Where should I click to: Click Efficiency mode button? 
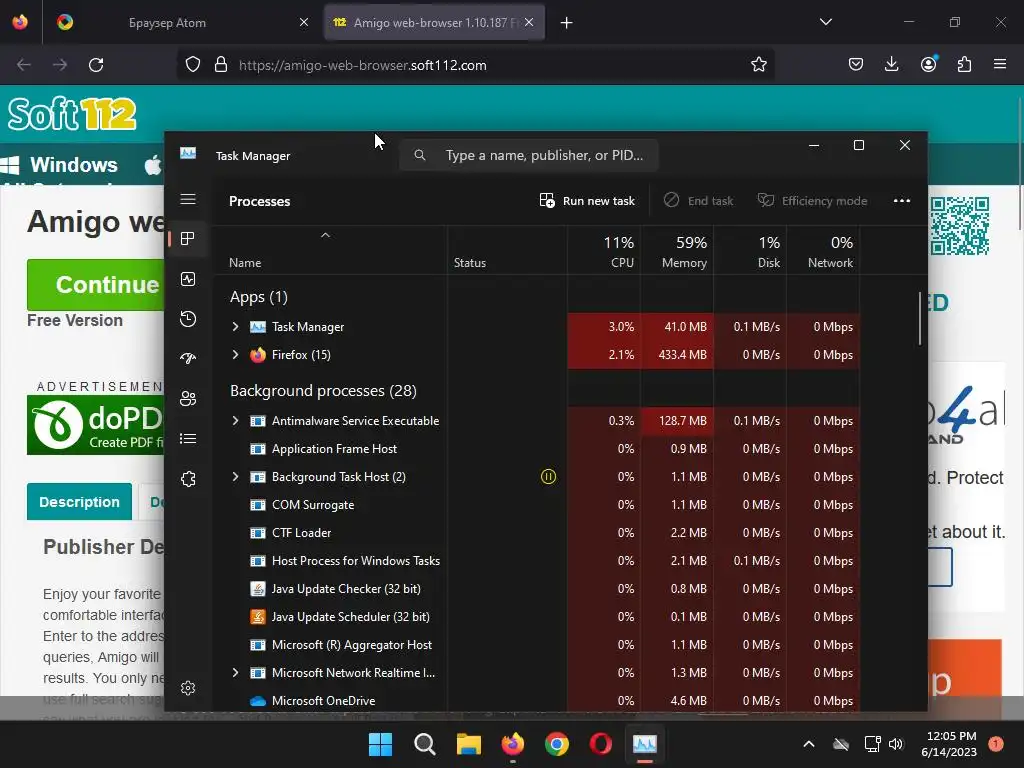(x=812, y=200)
